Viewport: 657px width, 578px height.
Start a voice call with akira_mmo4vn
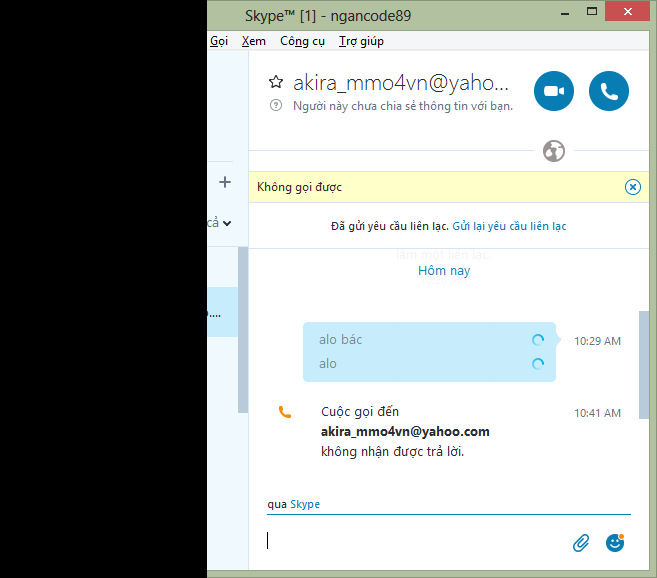click(x=608, y=91)
